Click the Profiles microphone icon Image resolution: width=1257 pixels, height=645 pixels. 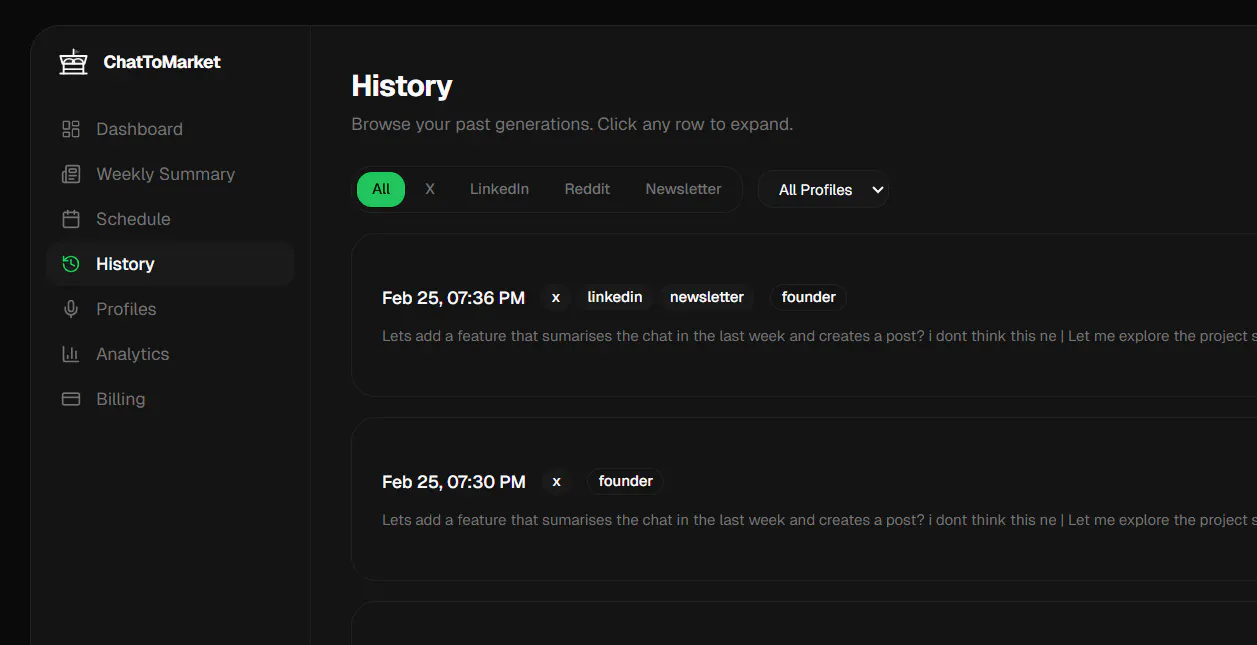click(x=71, y=309)
